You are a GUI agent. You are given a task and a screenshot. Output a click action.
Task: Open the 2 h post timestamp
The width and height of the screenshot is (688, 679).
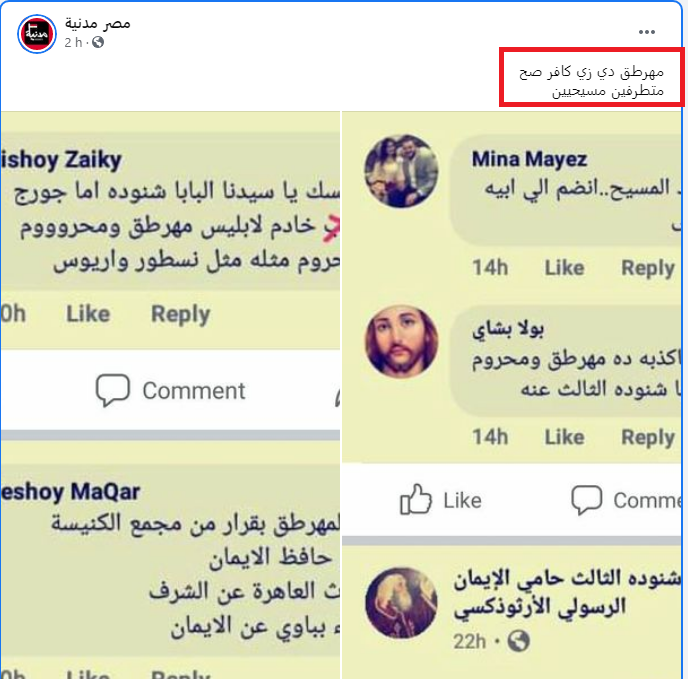[x=73, y=43]
